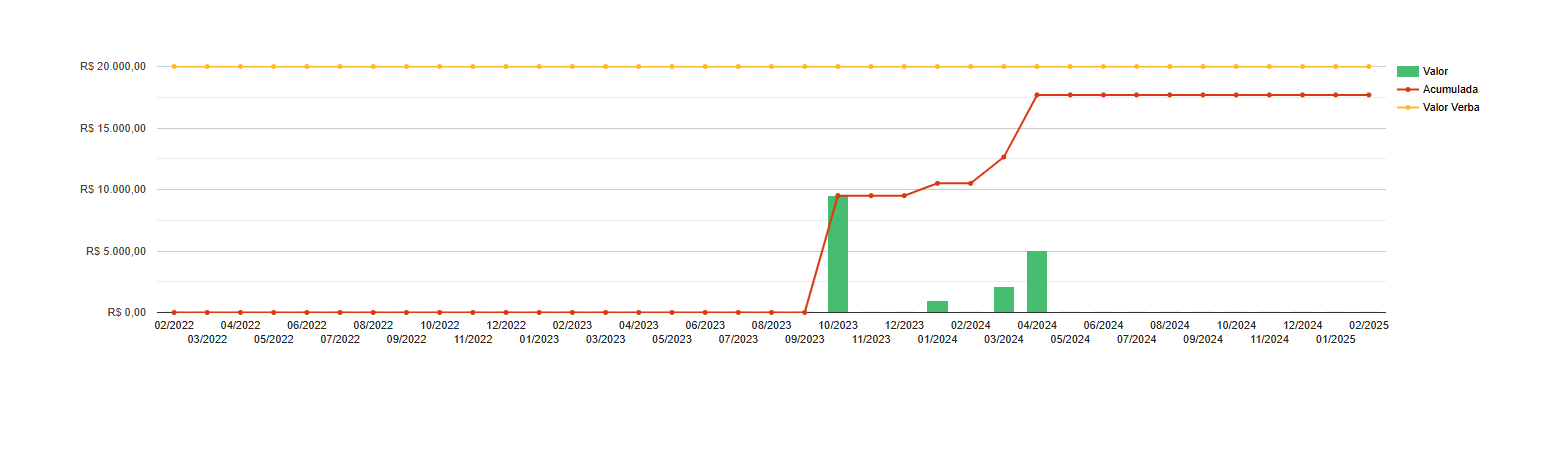Click the red Acumulada legend line marker

point(1407,89)
